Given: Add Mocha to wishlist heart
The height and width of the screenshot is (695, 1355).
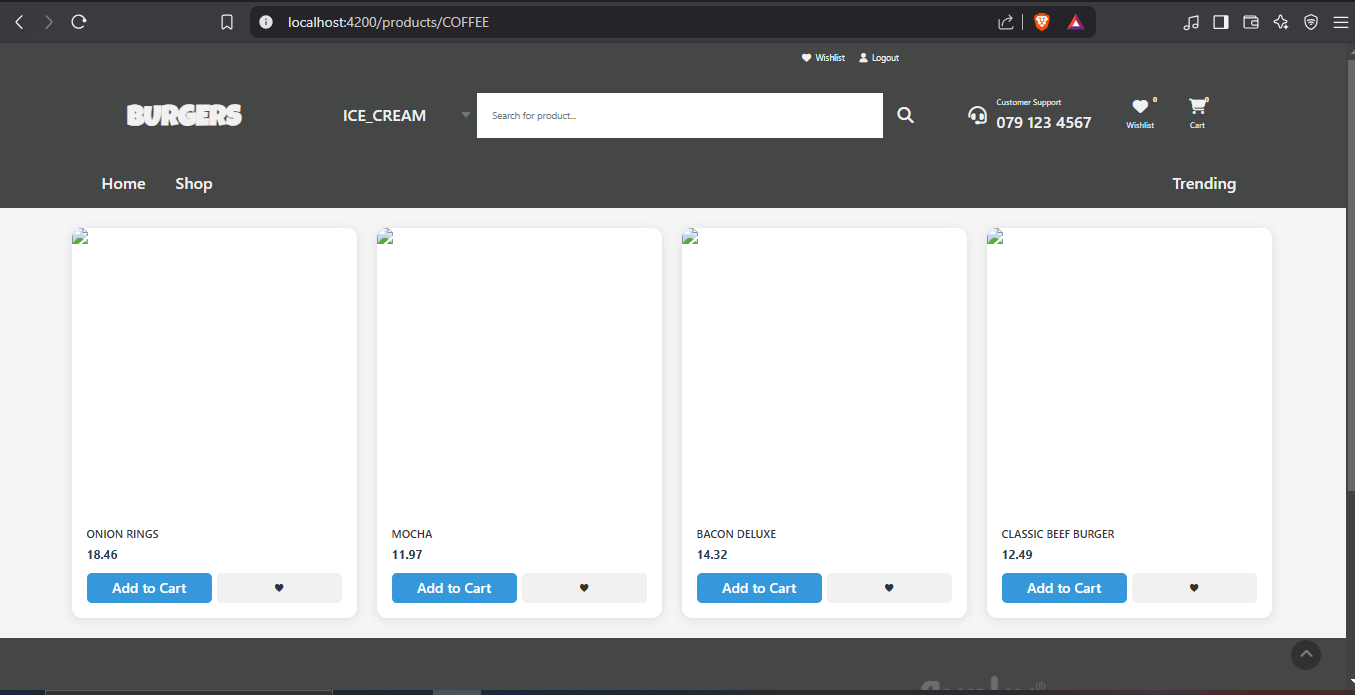Looking at the screenshot, I should pyautogui.click(x=584, y=588).
